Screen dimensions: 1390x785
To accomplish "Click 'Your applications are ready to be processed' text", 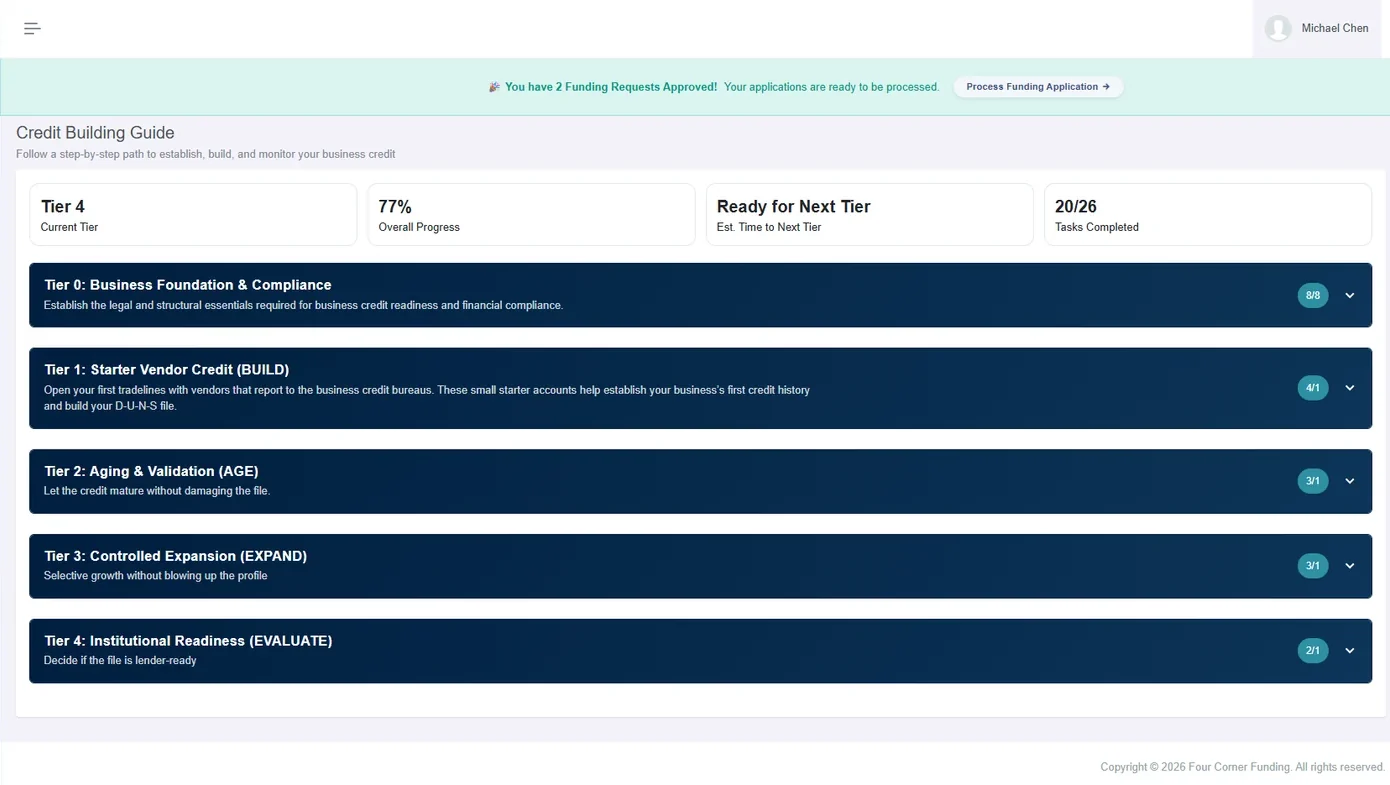I will pos(831,87).
